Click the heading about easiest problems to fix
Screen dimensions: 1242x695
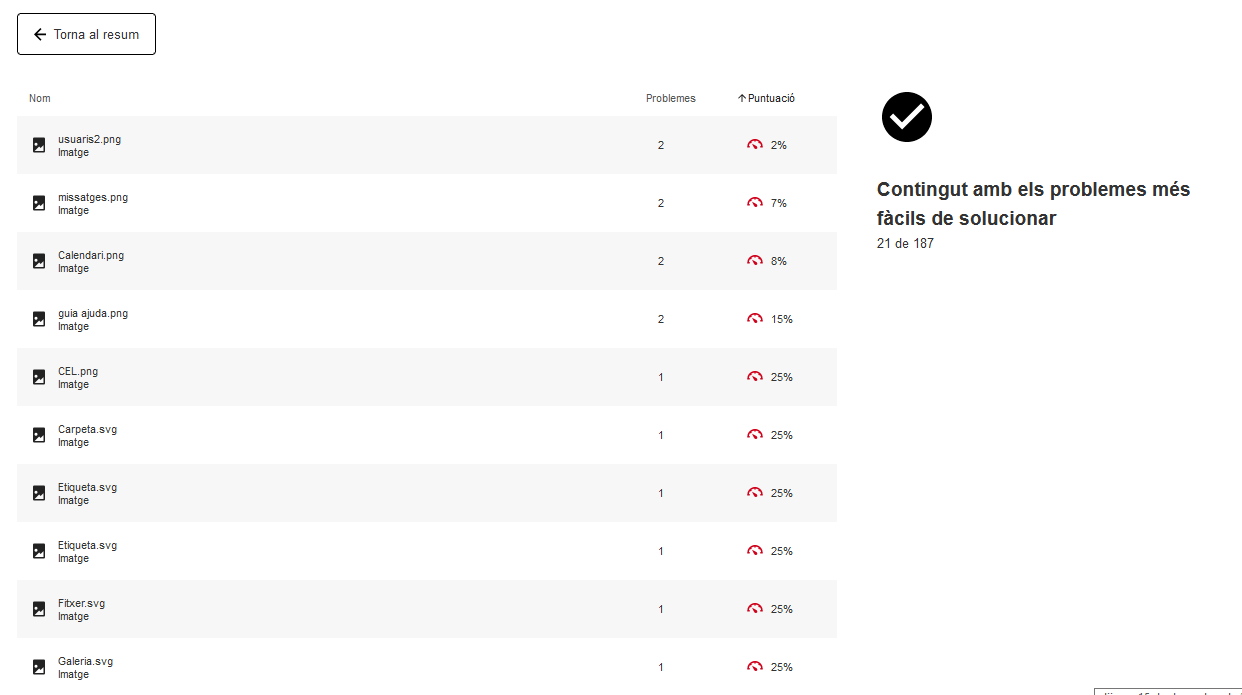tap(1033, 203)
